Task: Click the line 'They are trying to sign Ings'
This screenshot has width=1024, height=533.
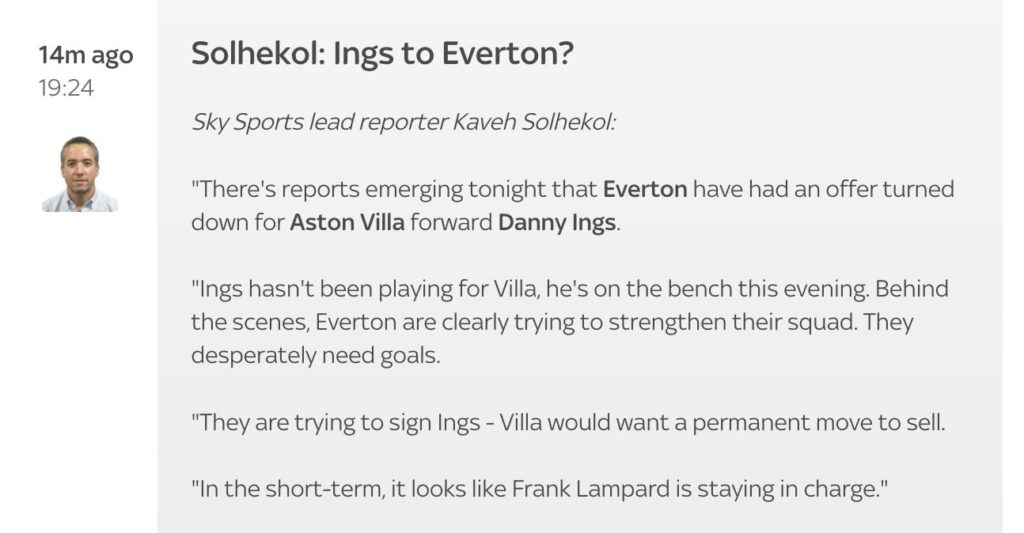Action: 339,423
